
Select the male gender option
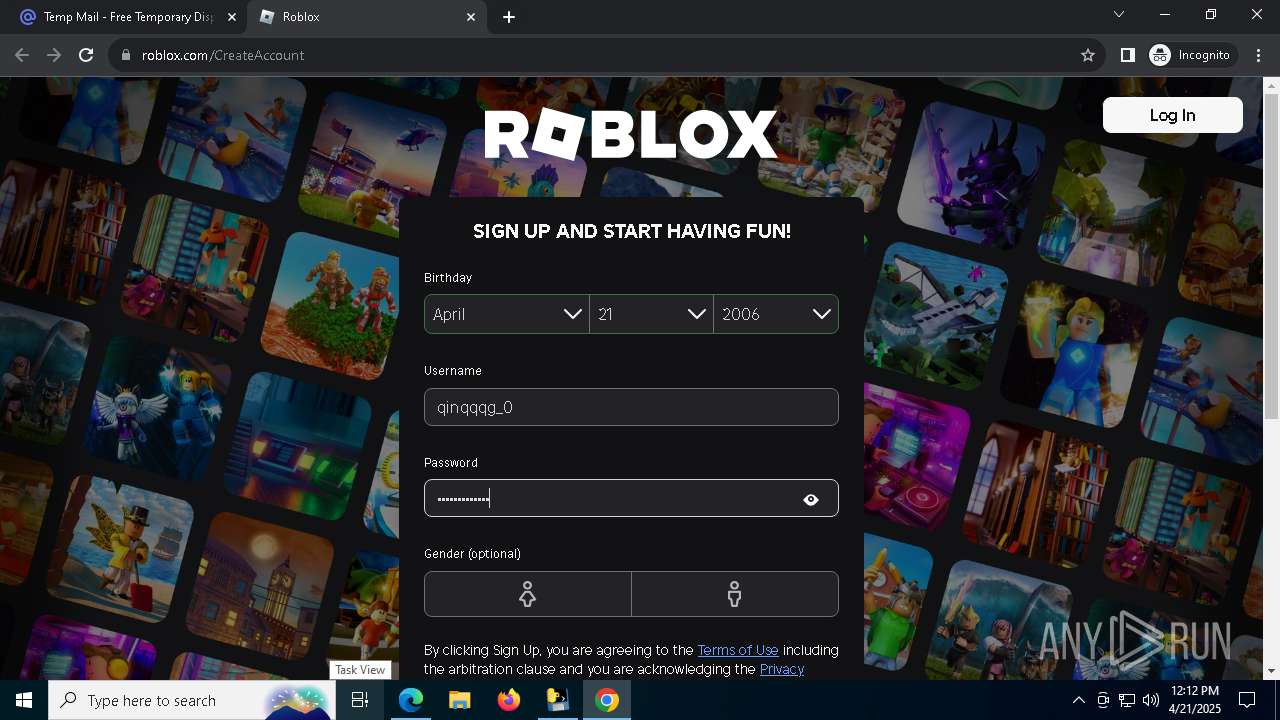[x=735, y=594]
